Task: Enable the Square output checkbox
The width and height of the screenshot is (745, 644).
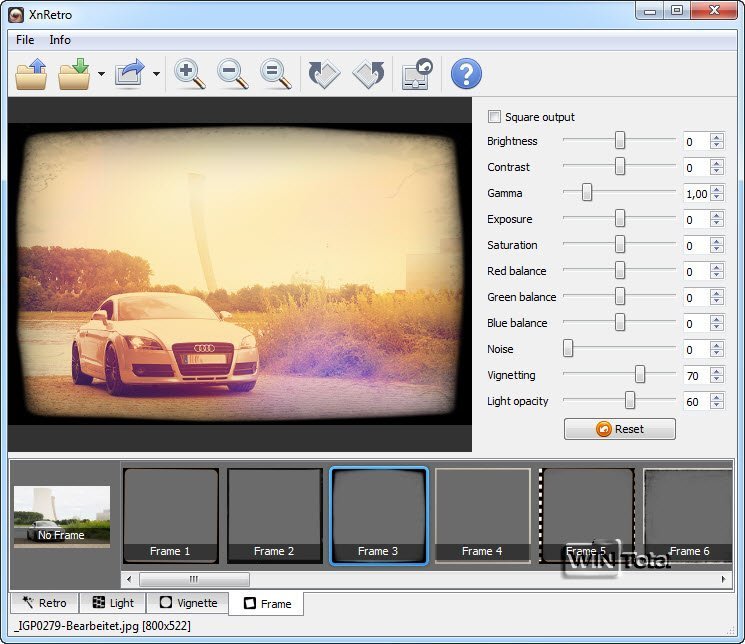Action: pos(494,117)
